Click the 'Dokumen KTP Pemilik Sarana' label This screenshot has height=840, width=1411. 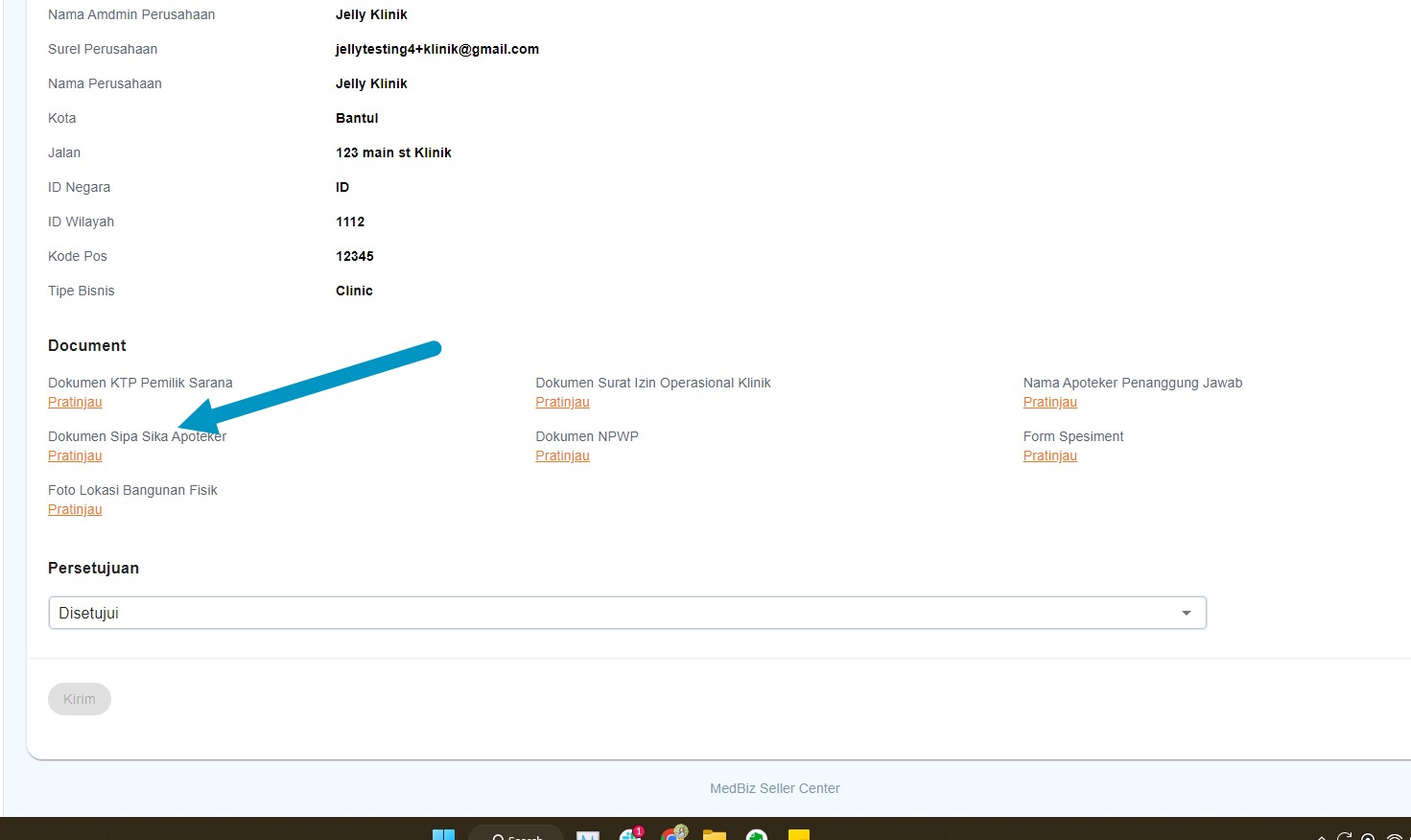point(140,383)
